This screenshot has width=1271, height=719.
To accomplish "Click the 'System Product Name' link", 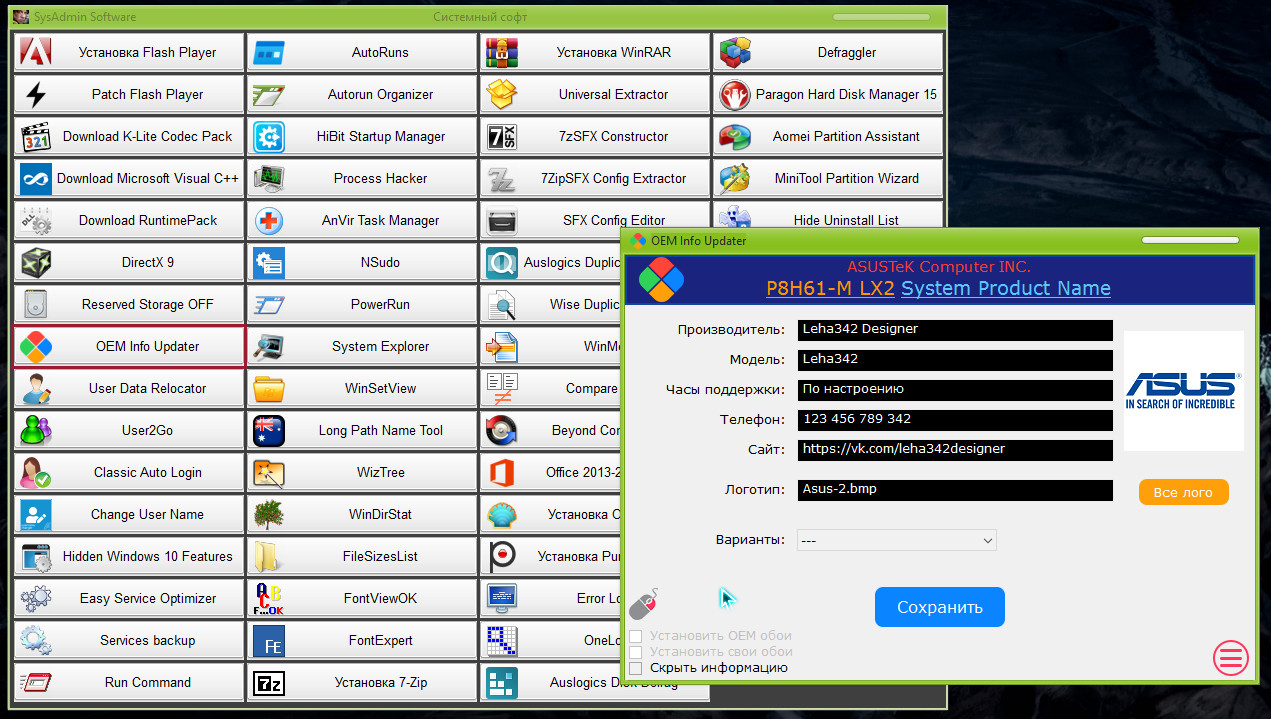I will point(1005,289).
